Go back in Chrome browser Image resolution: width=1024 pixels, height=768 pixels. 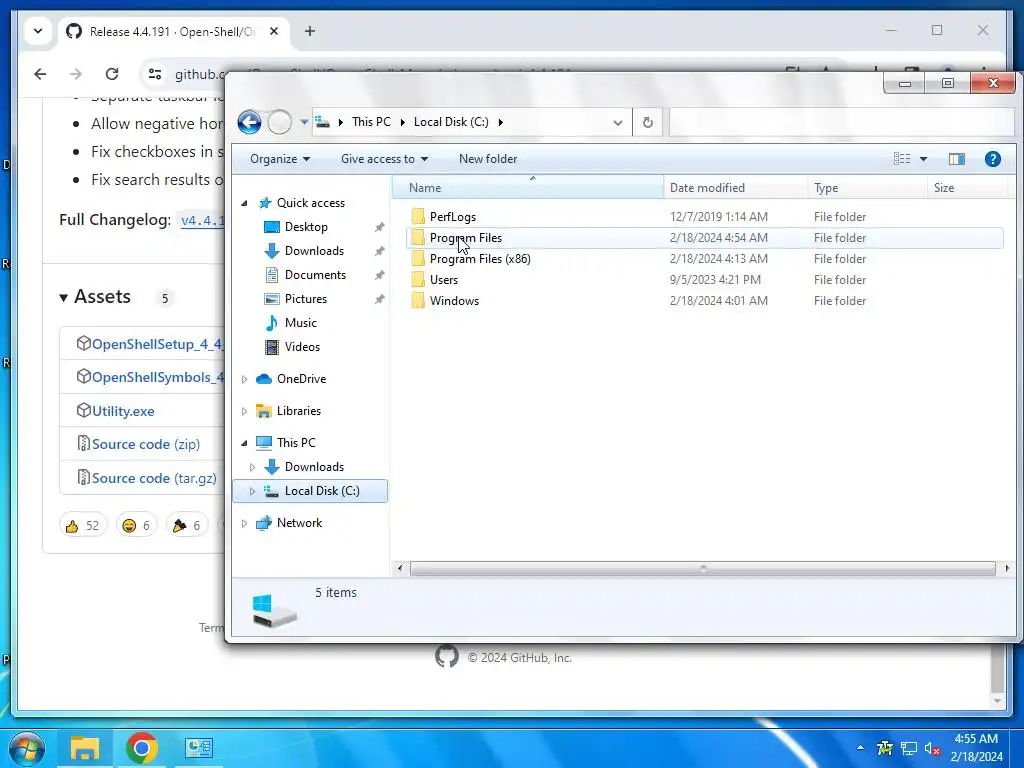point(40,74)
